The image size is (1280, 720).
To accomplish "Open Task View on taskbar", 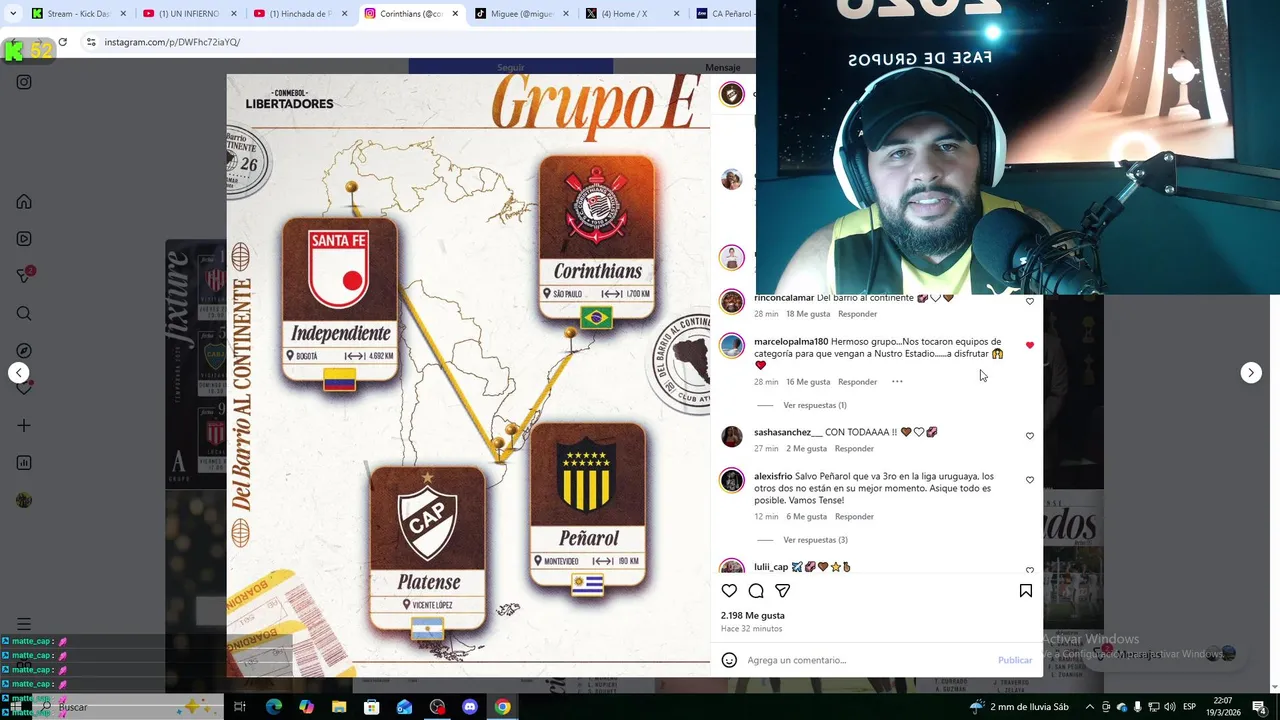I will coord(240,707).
